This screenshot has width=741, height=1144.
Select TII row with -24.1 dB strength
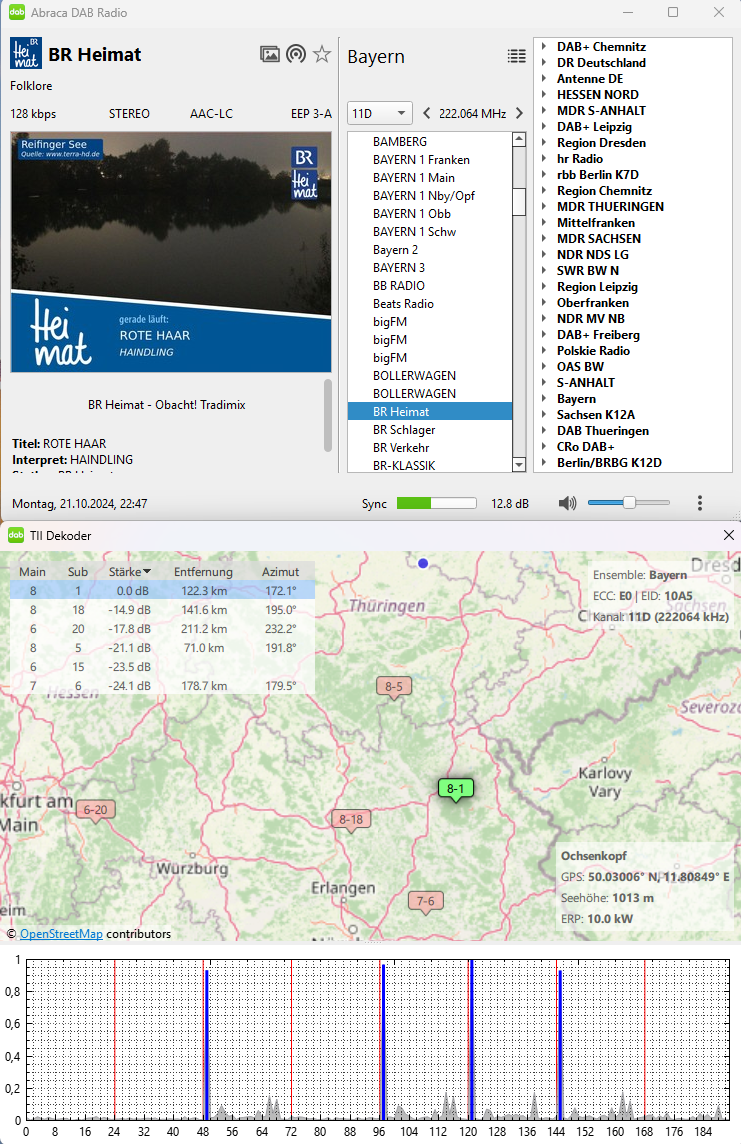162,686
